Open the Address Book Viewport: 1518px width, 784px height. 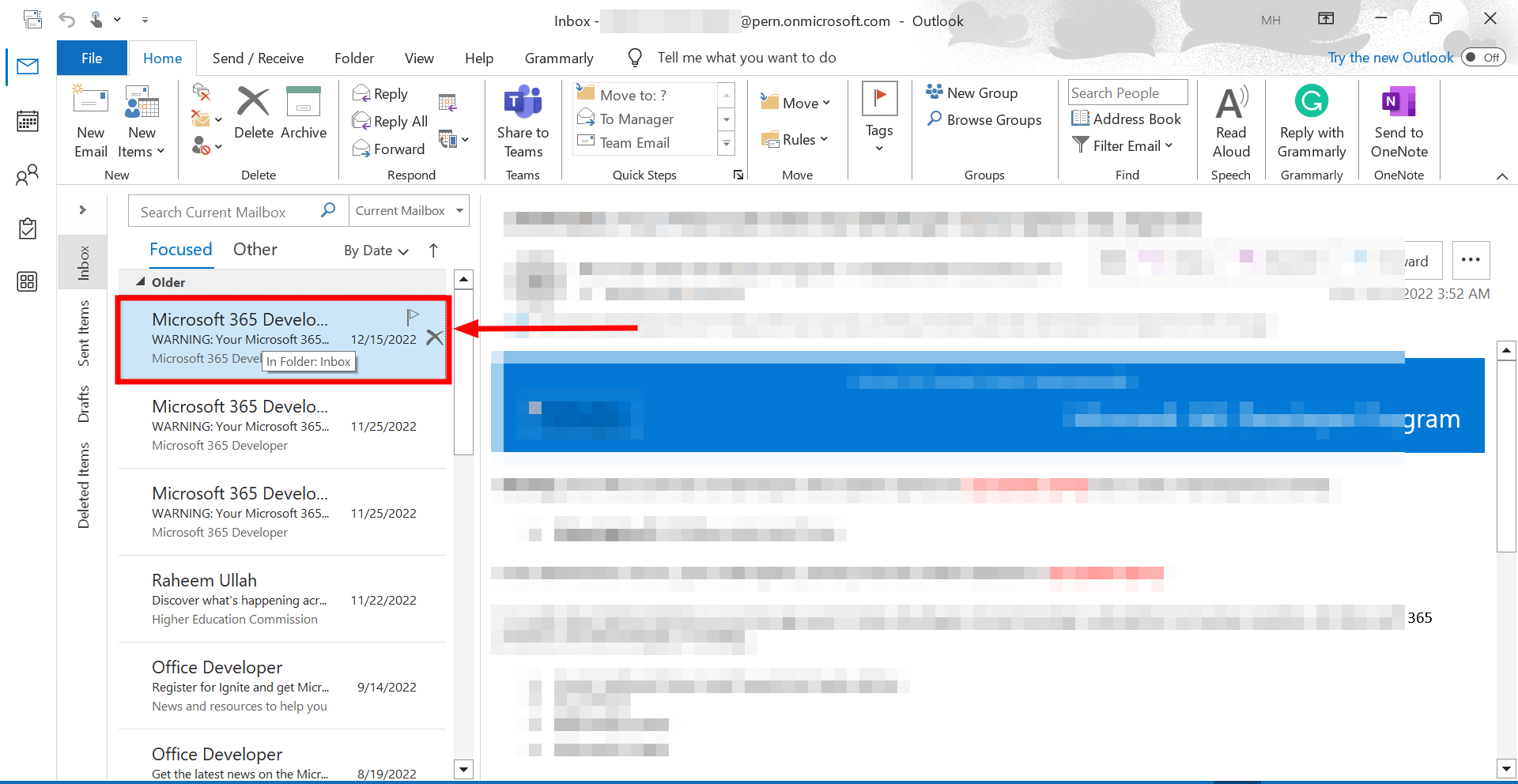[x=1126, y=119]
